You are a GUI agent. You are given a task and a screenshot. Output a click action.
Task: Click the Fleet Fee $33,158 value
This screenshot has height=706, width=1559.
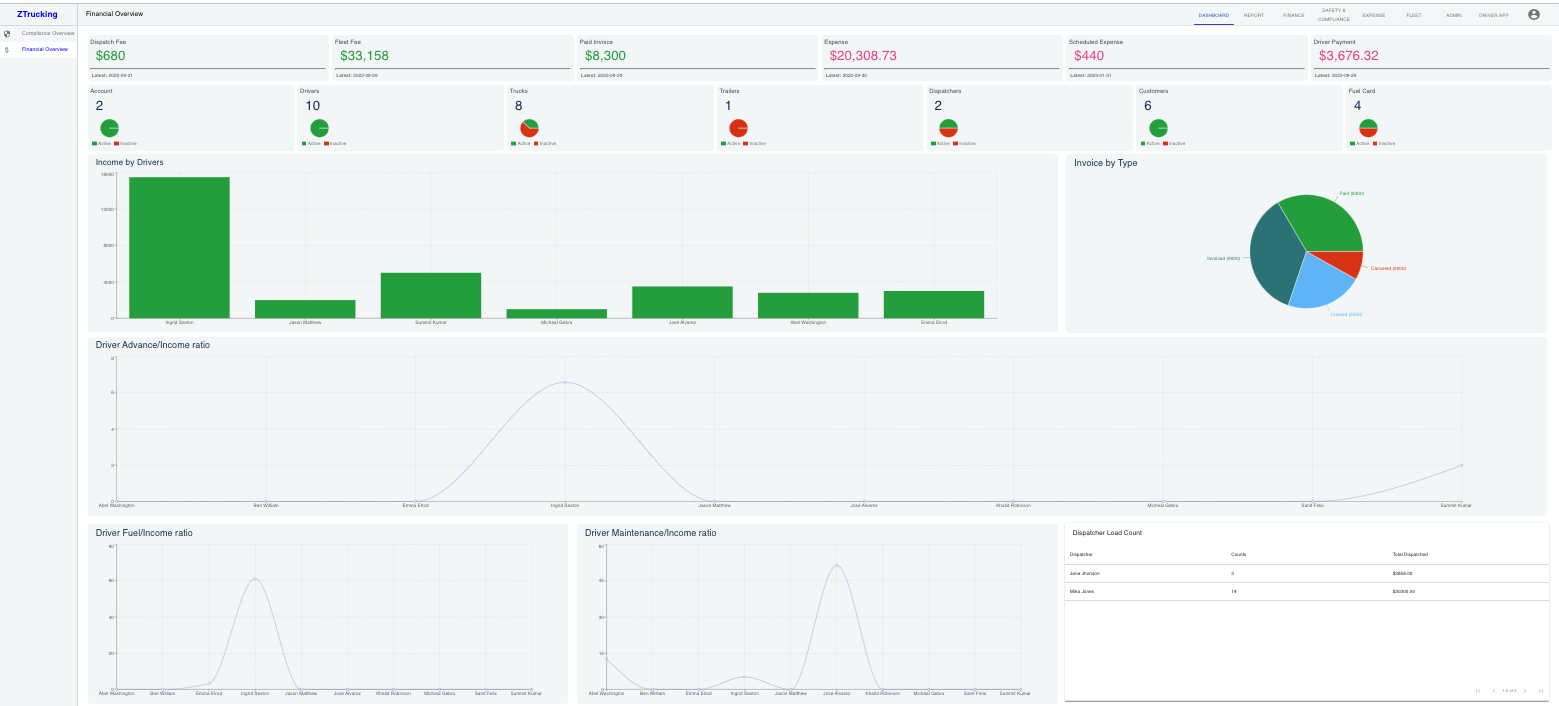364,56
